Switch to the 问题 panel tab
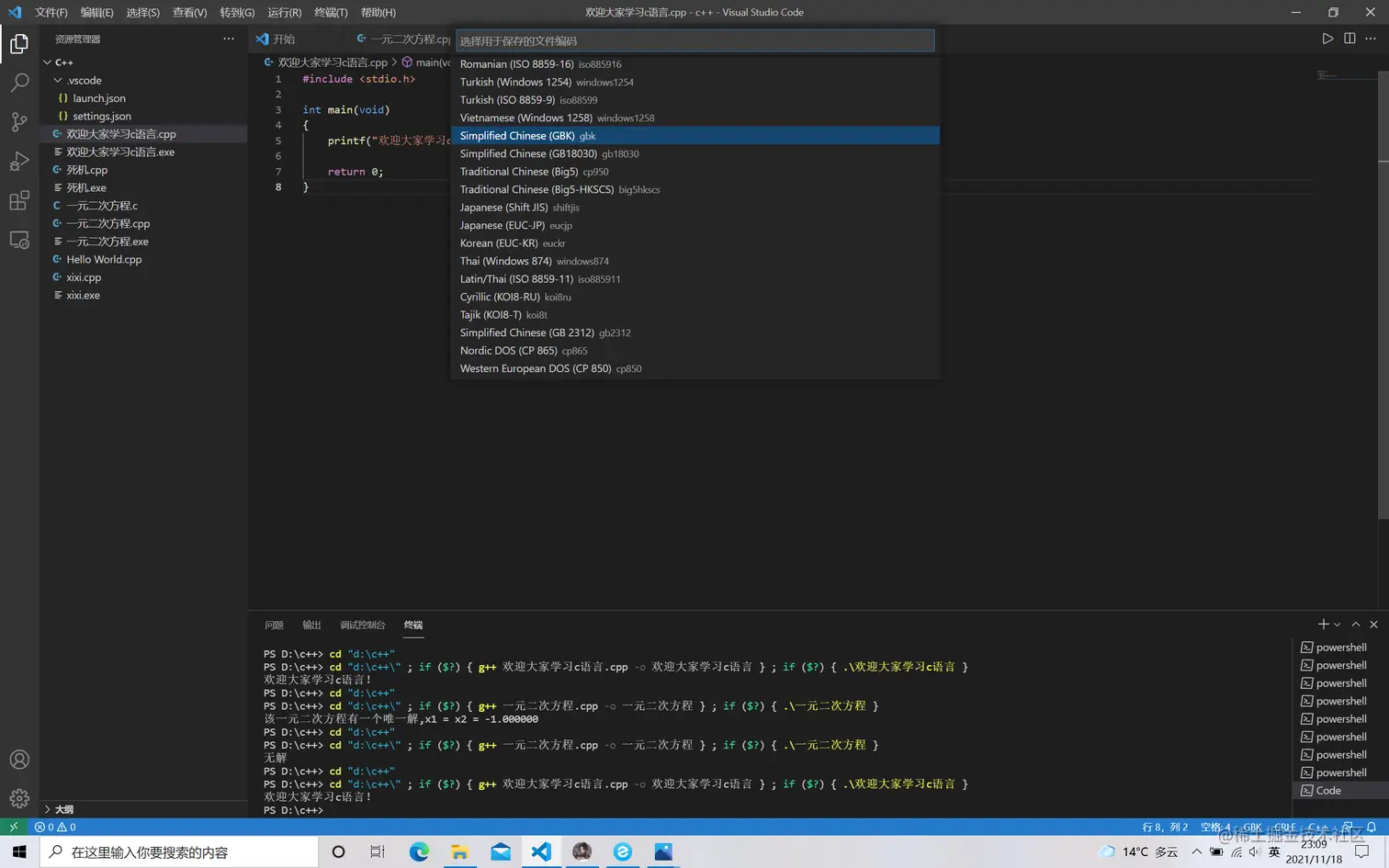The height and width of the screenshot is (868, 1389). (274, 625)
